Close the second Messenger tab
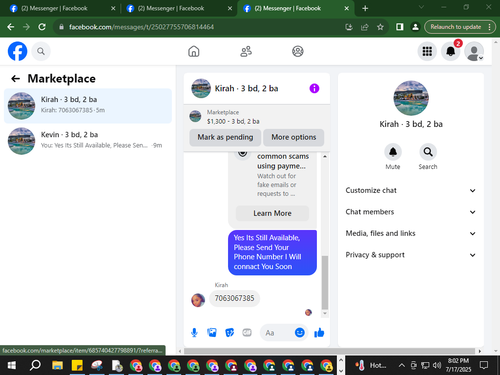The image size is (500, 375). coord(230,8)
